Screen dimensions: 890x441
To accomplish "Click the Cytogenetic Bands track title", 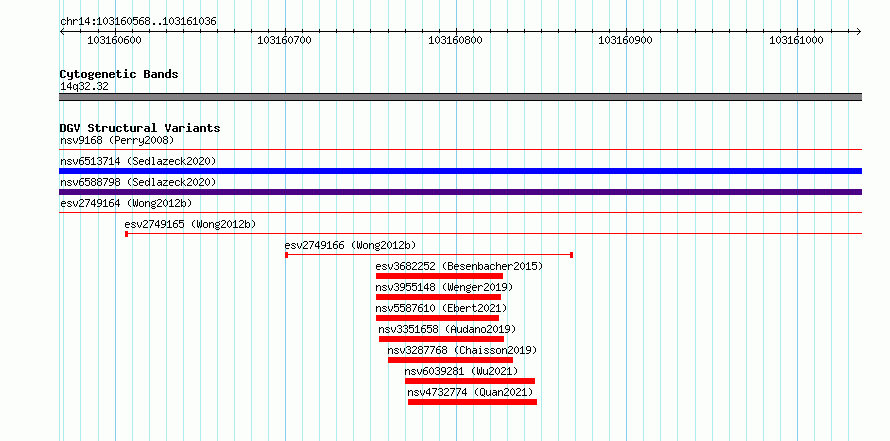I will (x=119, y=74).
